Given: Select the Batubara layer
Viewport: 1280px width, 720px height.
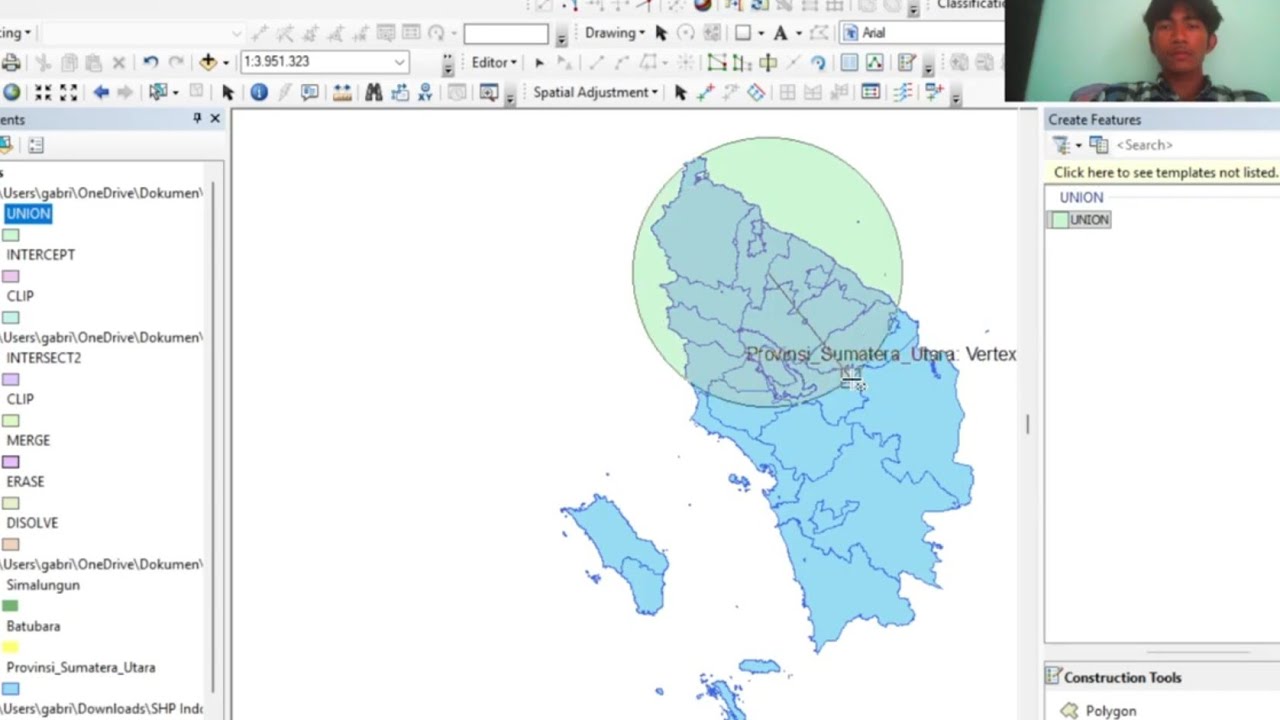Looking at the screenshot, I should (33, 626).
